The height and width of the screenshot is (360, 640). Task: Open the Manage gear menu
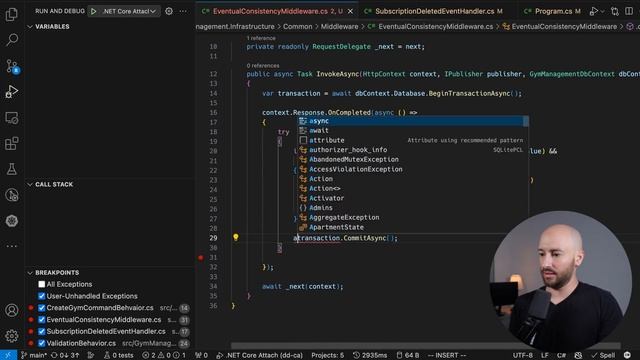(x=11, y=336)
